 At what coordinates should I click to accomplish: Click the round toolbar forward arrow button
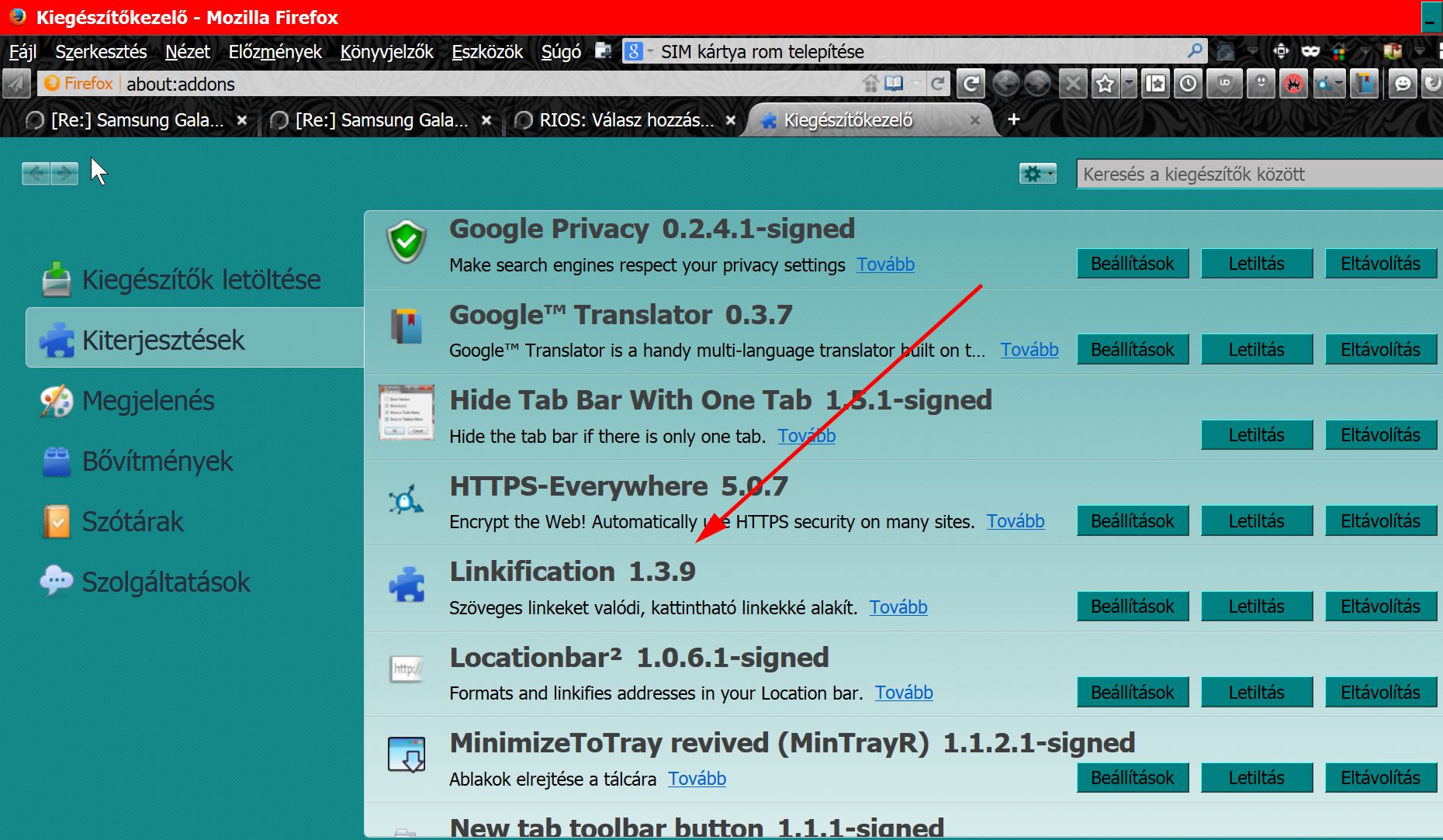(1038, 83)
